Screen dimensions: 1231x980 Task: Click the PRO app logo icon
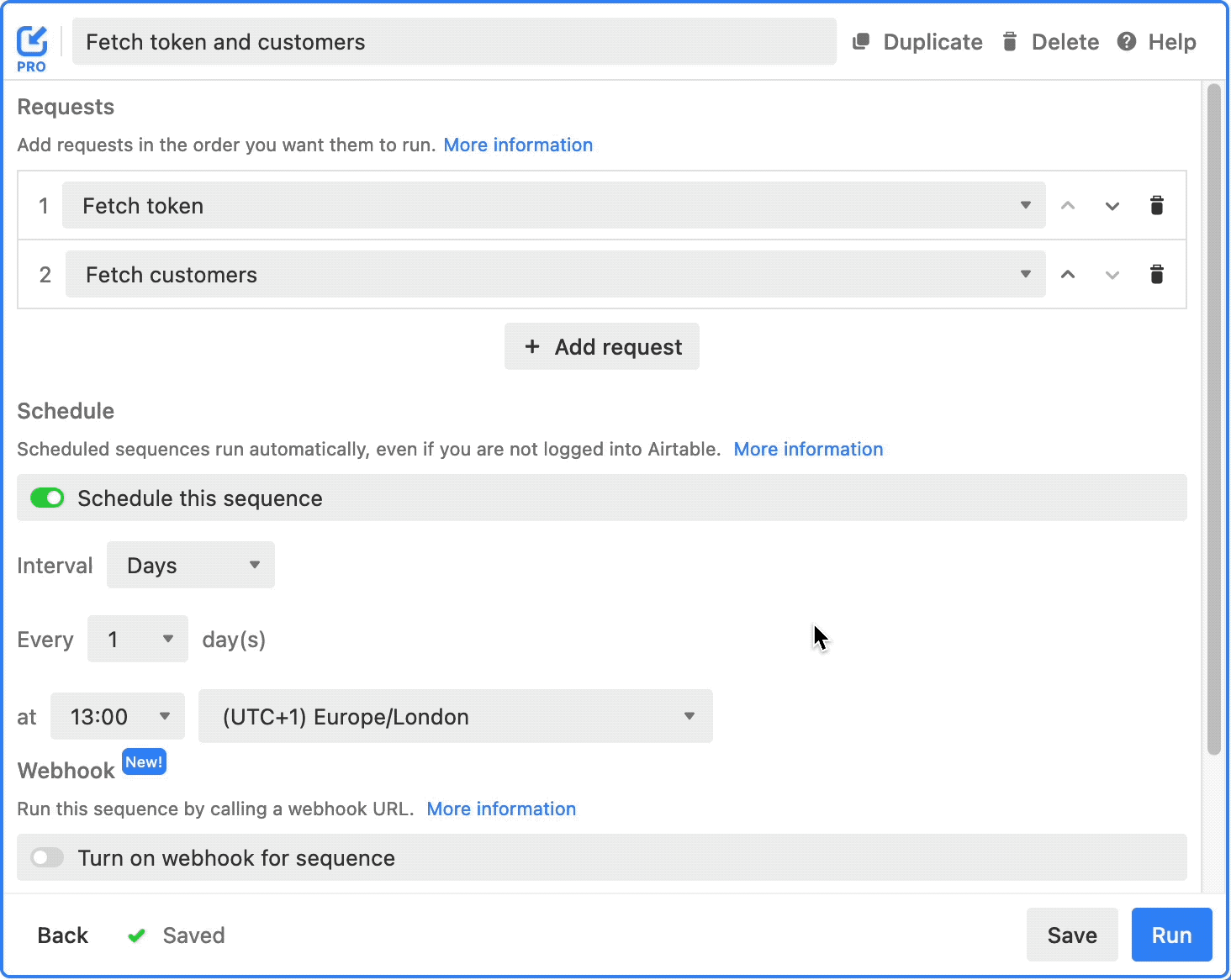coord(32,42)
